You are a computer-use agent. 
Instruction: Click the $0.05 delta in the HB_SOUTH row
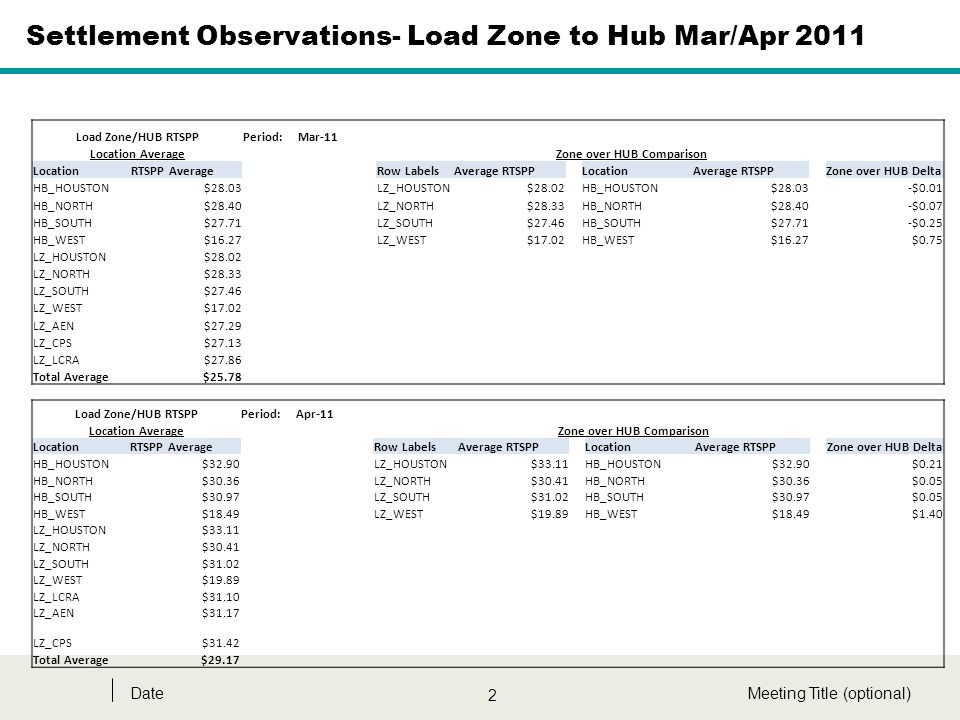click(927, 497)
